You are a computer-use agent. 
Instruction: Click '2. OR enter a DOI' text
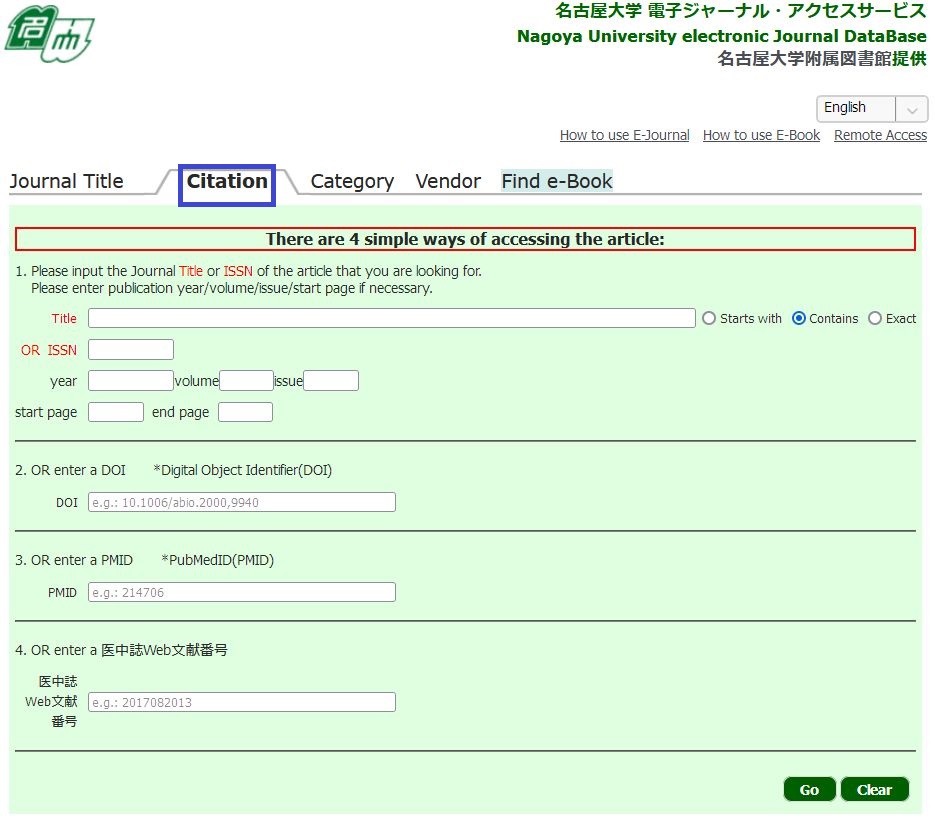click(x=70, y=470)
